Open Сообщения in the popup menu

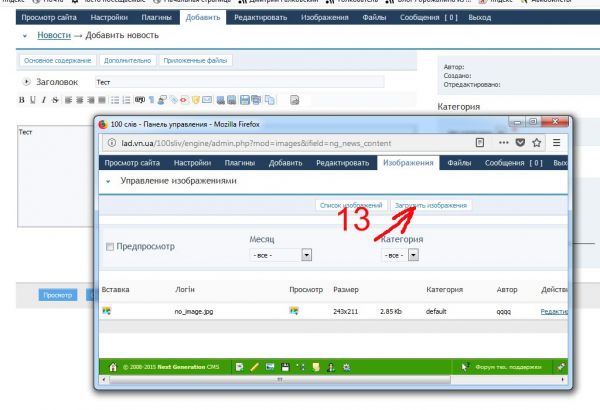coord(514,163)
